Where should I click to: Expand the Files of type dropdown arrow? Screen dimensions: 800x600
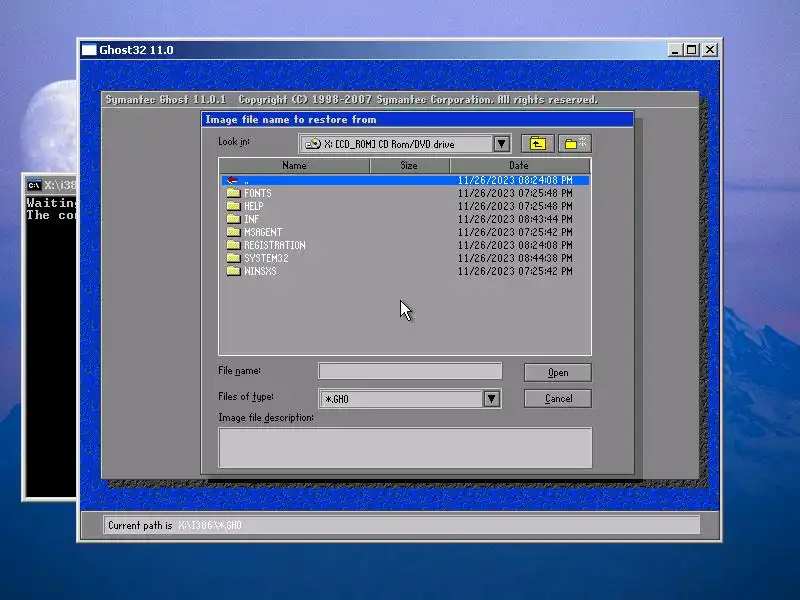click(x=491, y=398)
